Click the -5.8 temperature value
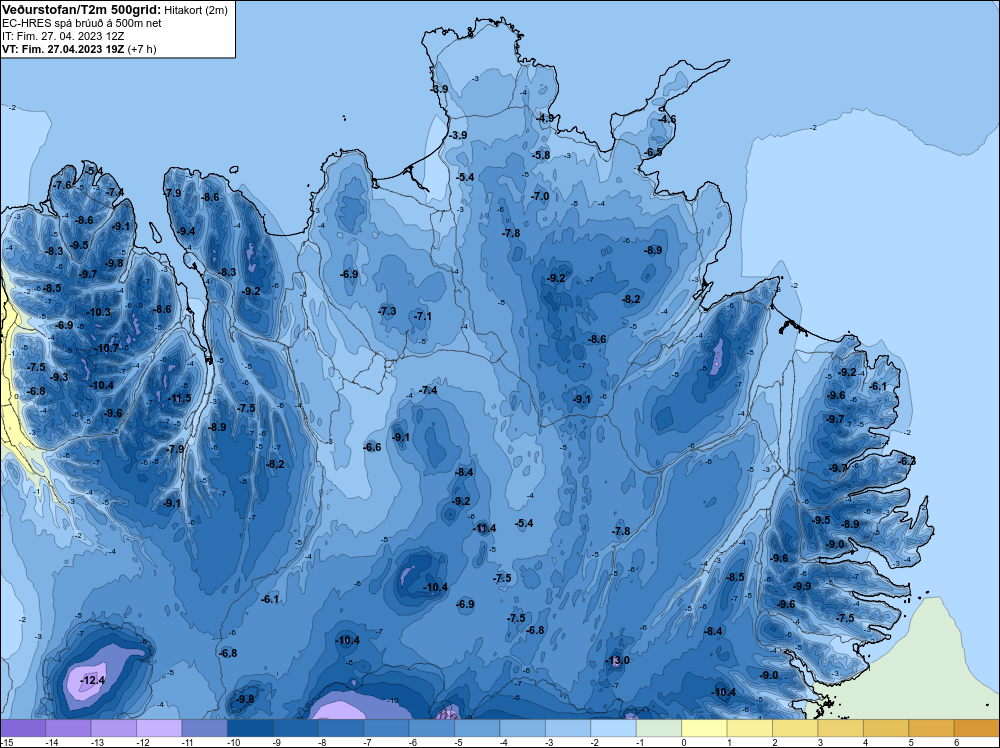Screen dimensions: 1000x748 541,155
